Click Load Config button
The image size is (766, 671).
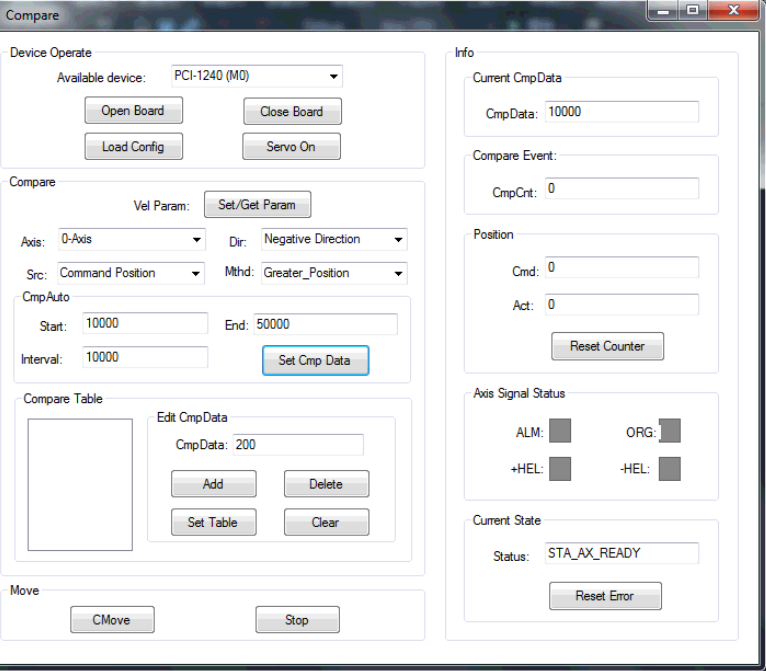(x=133, y=147)
